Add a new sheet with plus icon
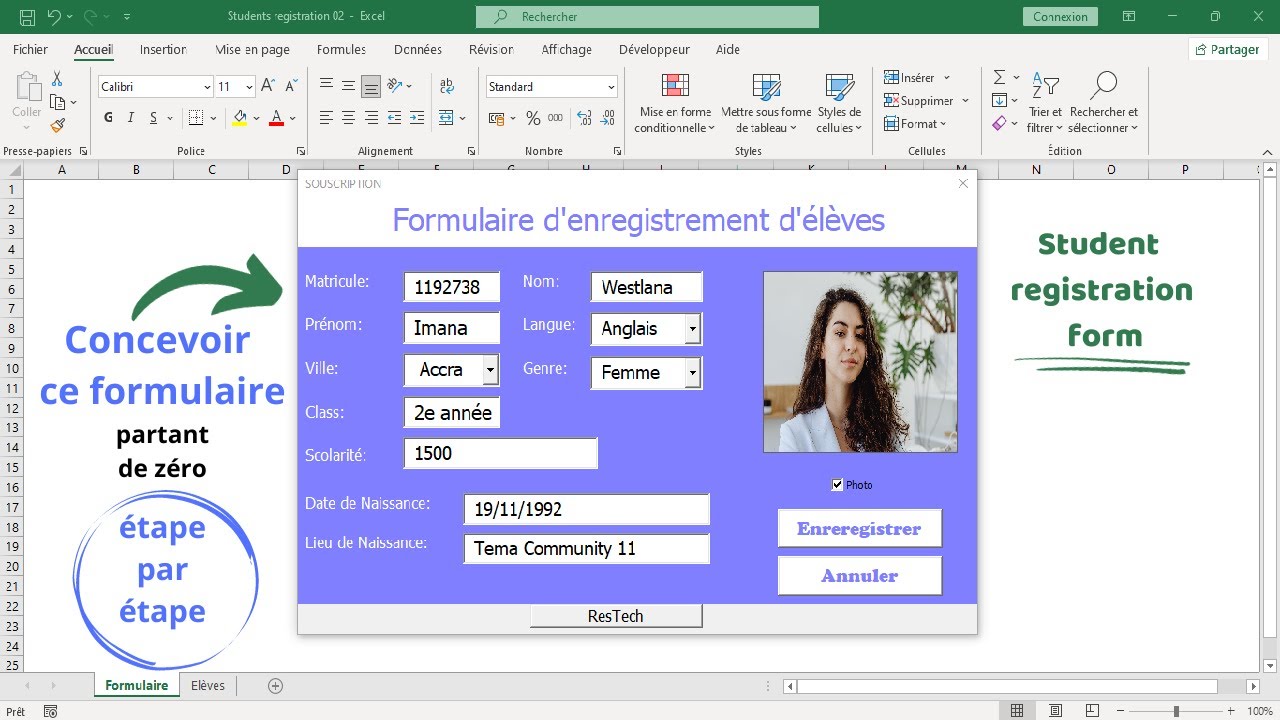This screenshot has width=1280, height=720. click(x=276, y=686)
